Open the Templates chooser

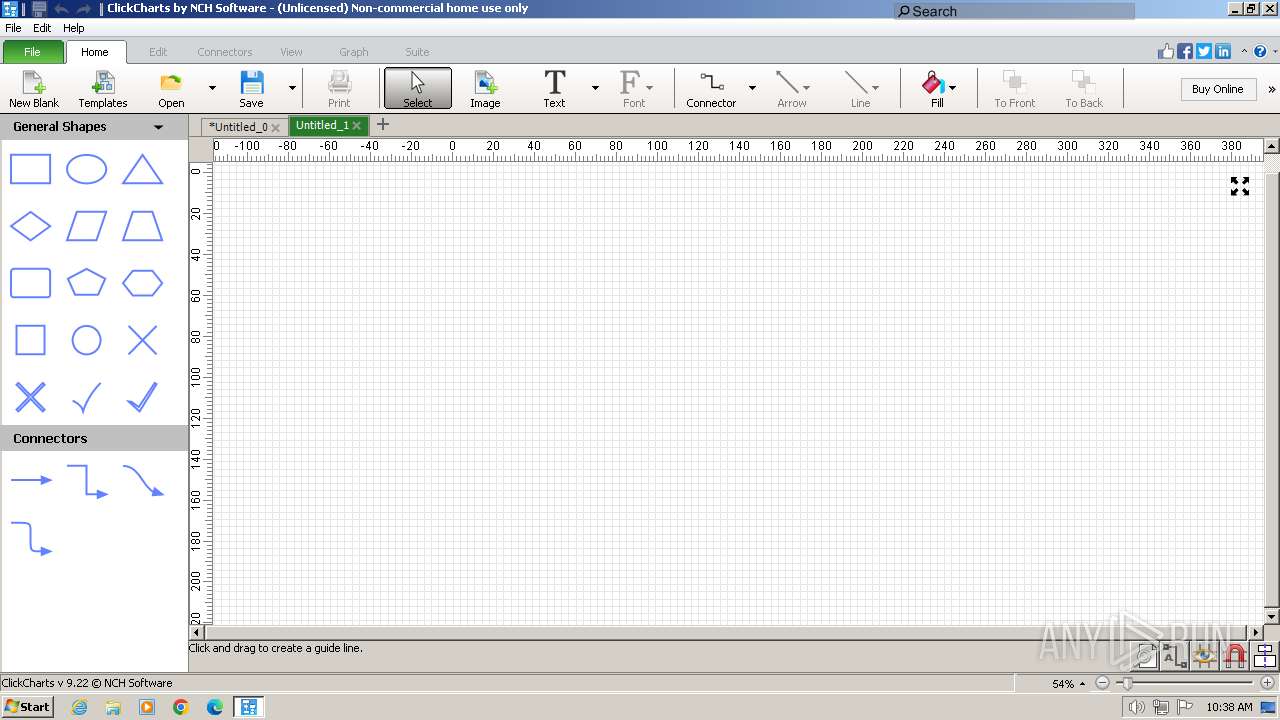(103, 89)
